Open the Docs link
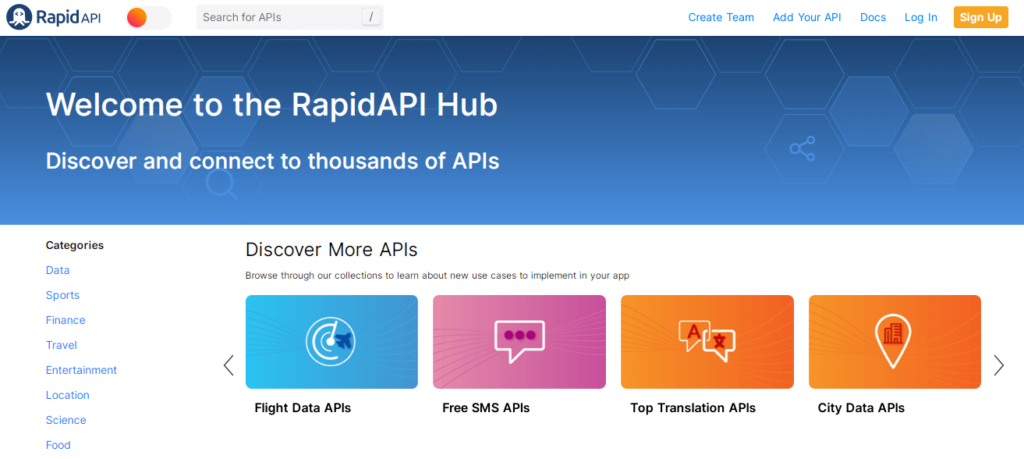 (872, 18)
